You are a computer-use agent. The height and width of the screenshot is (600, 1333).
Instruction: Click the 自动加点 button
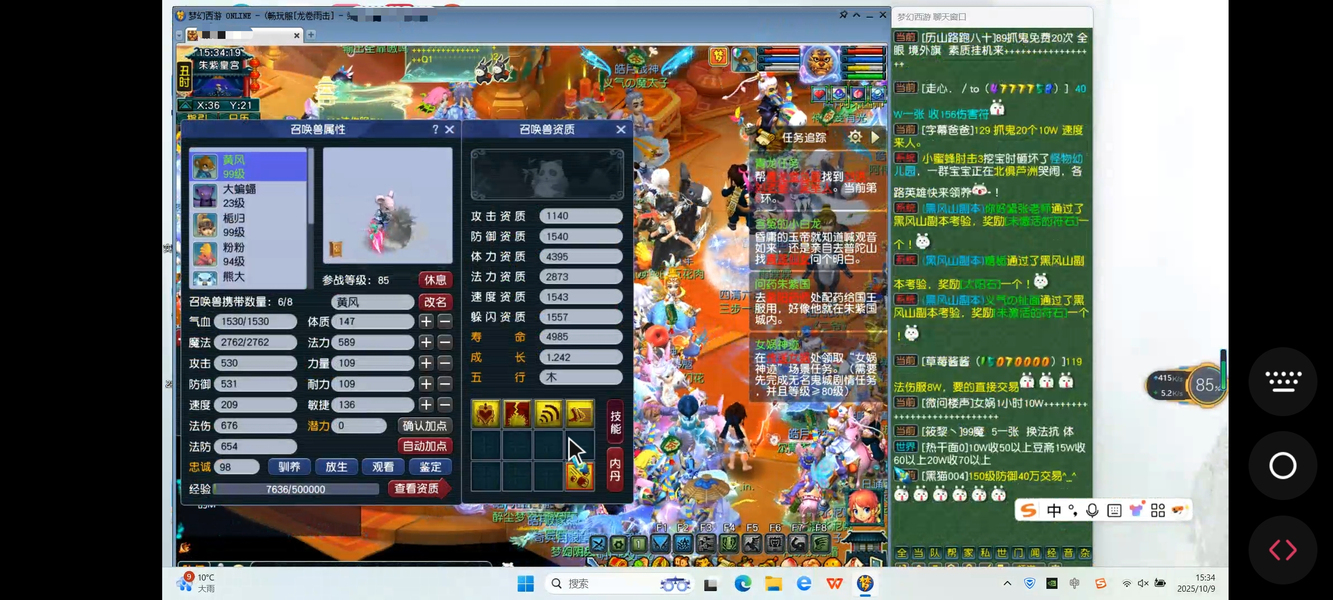[x=424, y=446]
